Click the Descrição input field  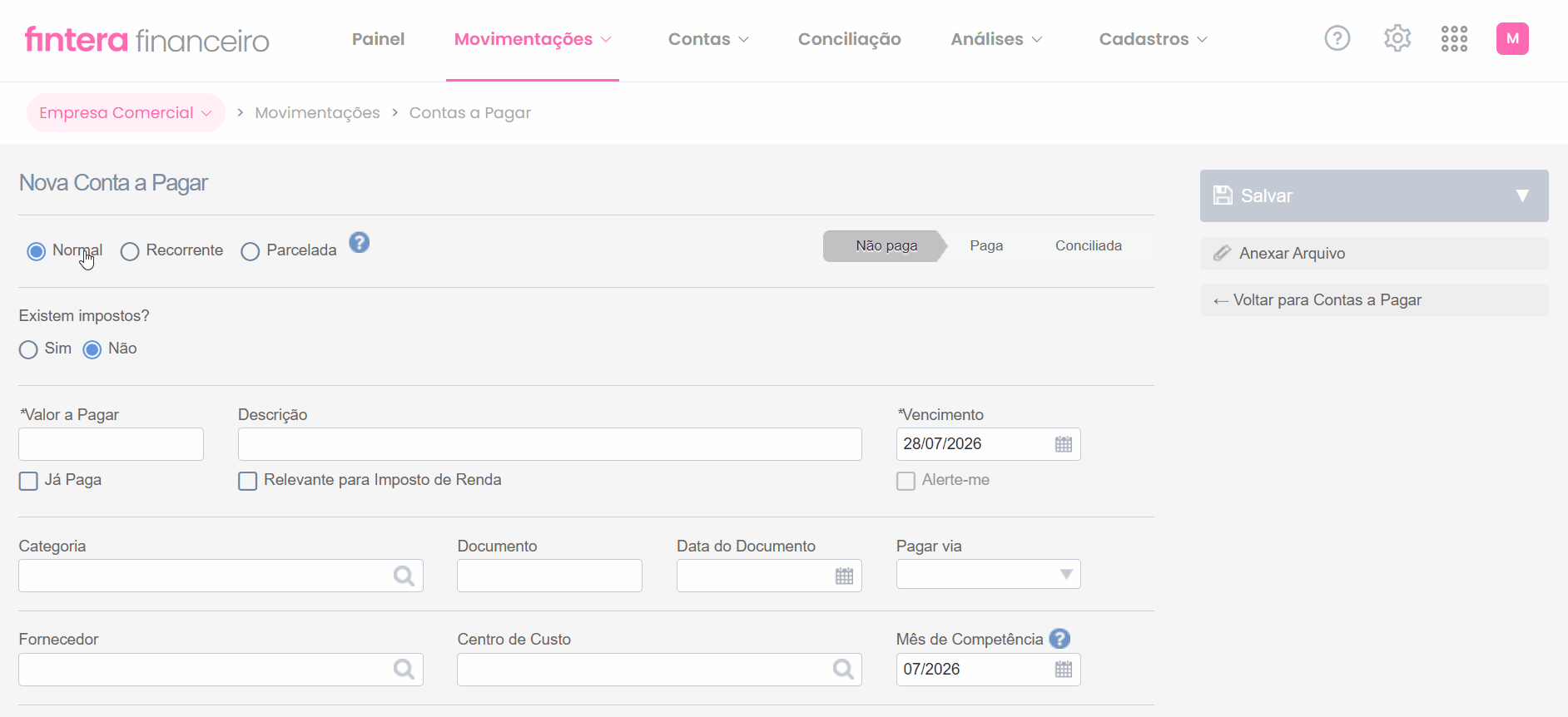549,444
